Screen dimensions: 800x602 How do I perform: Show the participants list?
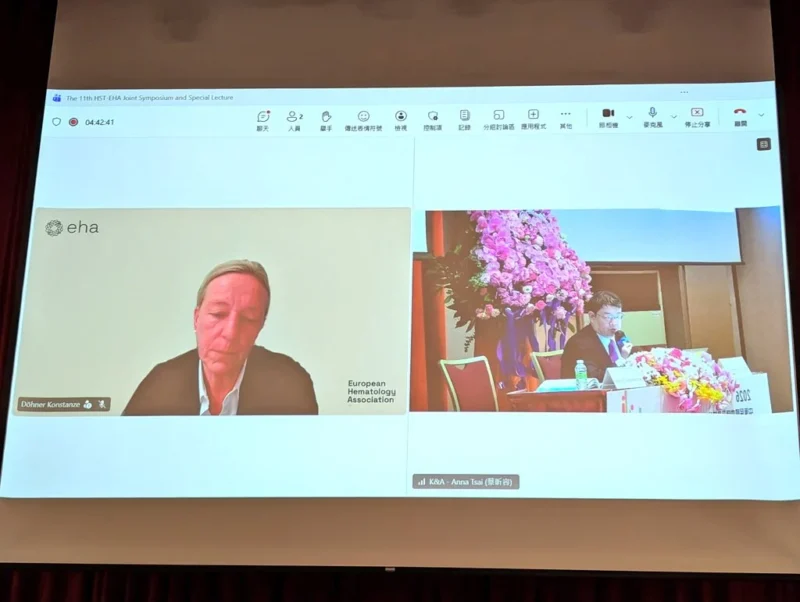pyautogui.click(x=294, y=118)
